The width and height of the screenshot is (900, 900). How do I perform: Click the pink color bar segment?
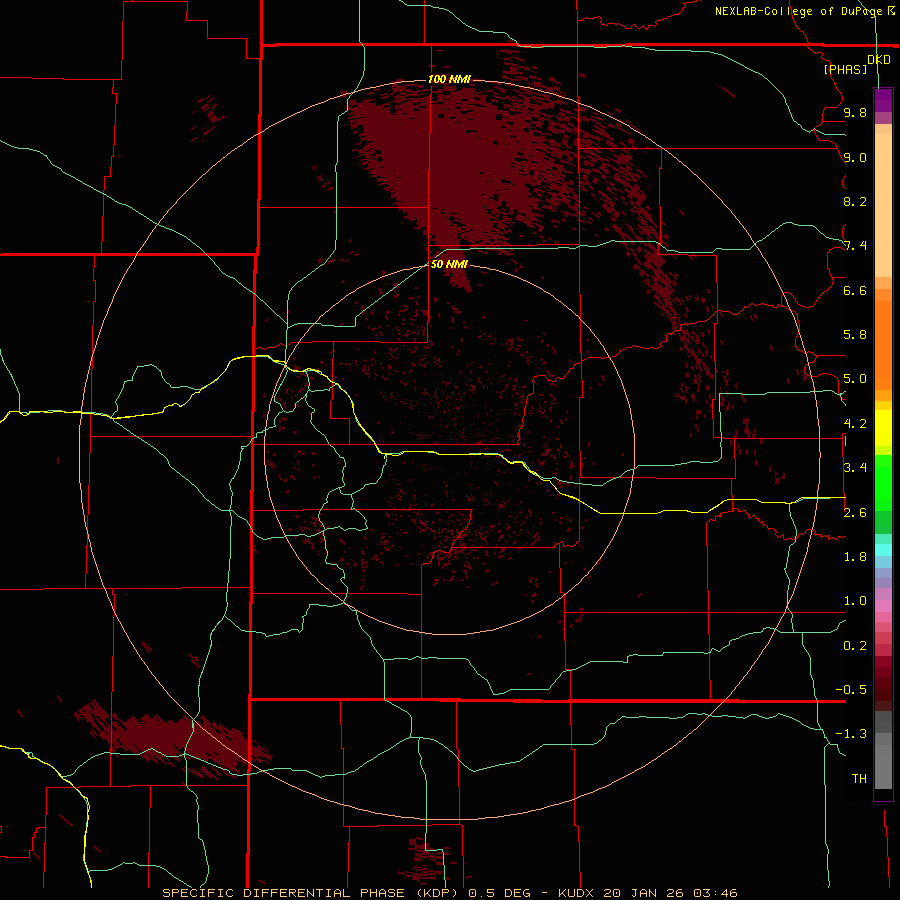(883, 606)
